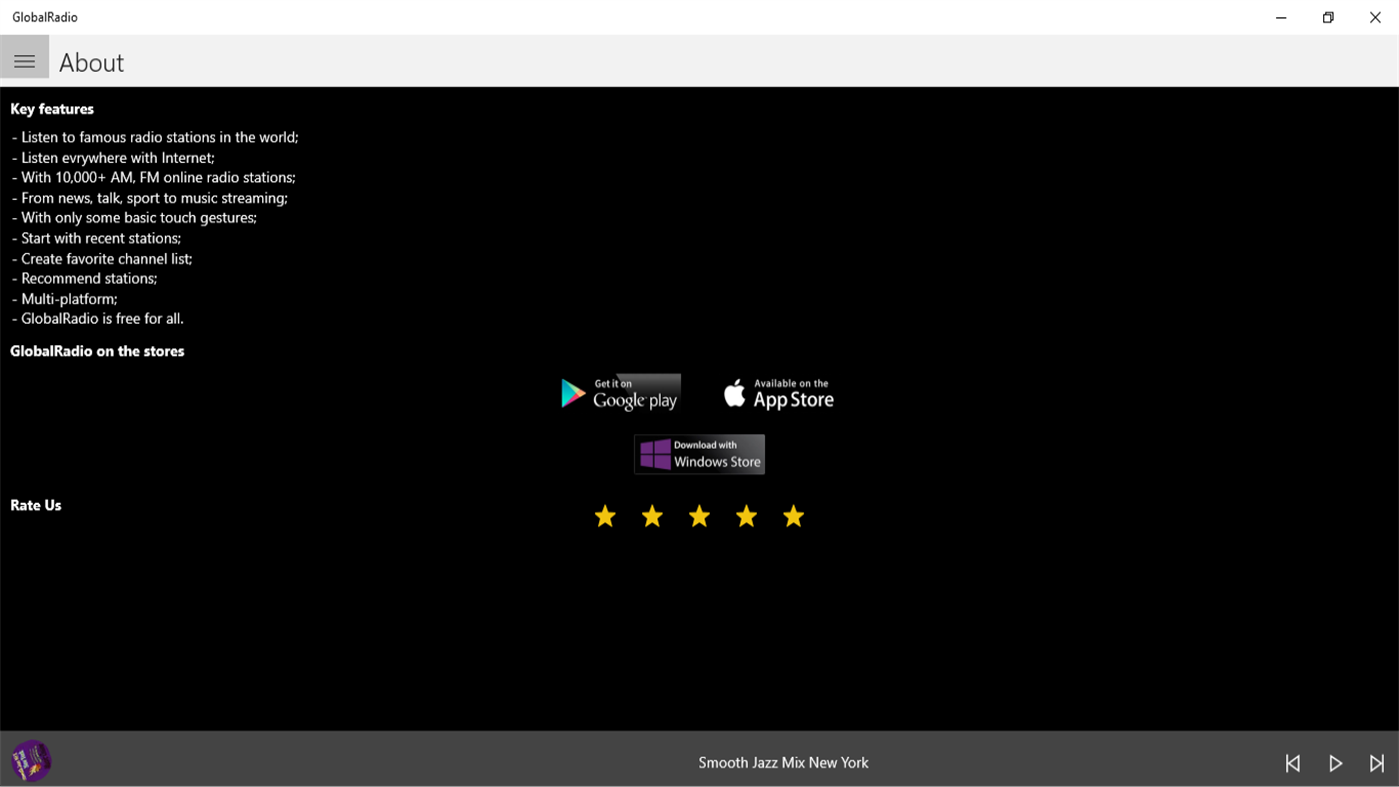Rate one star under Rate Us
Screen dimensions: 1399x787
point(604,516)
